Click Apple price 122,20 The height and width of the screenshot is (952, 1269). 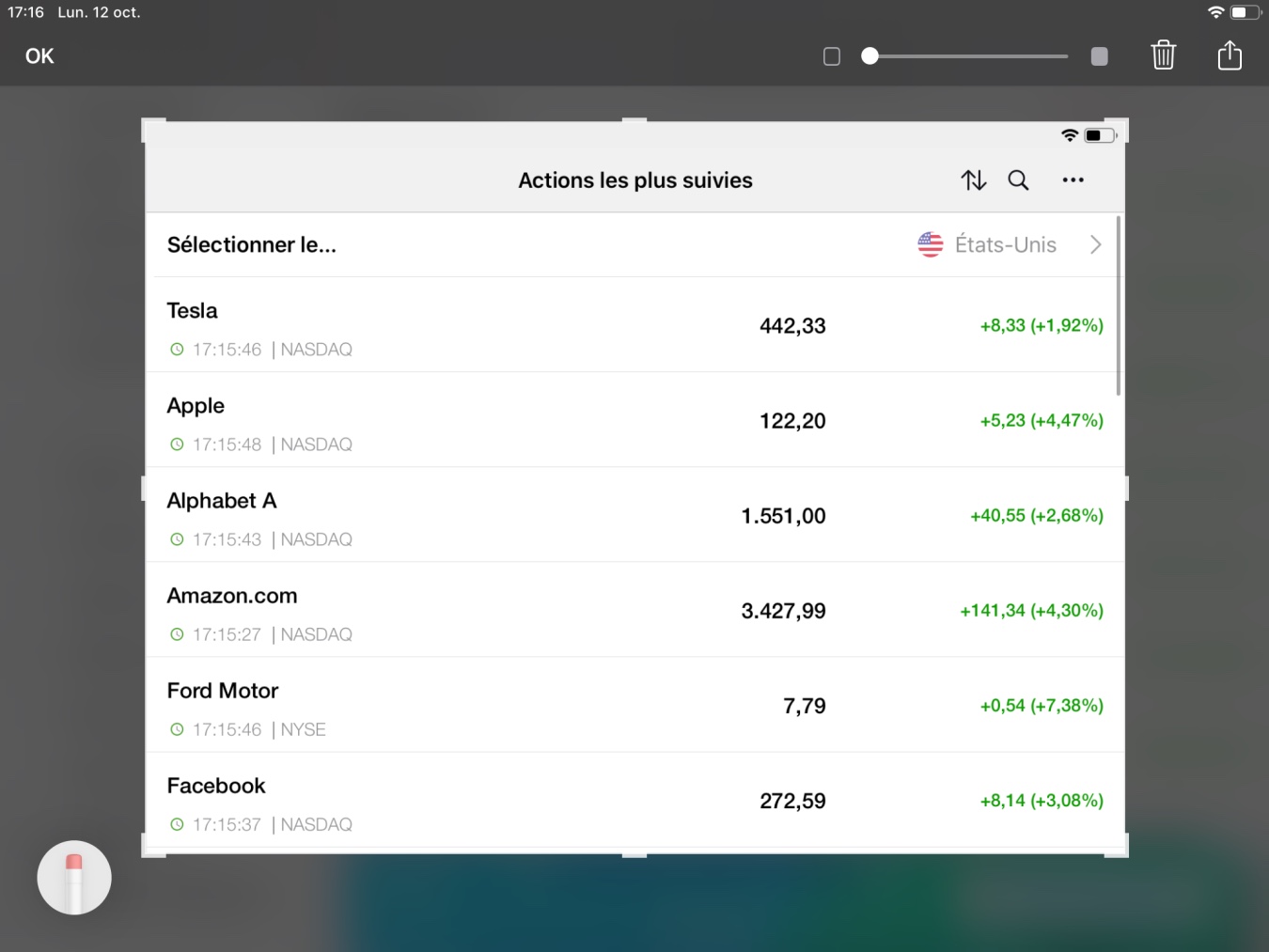tap(792, 421)
